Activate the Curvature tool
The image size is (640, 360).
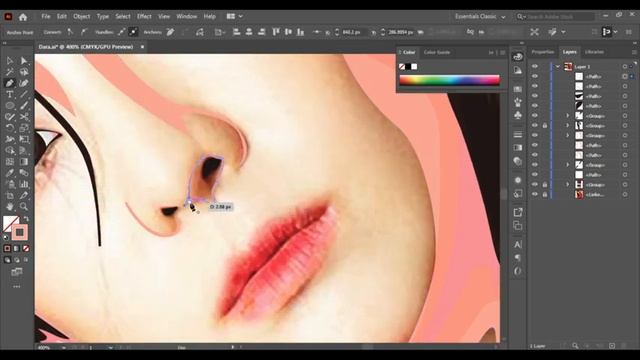pyautogui.click(x=24, y=83)
